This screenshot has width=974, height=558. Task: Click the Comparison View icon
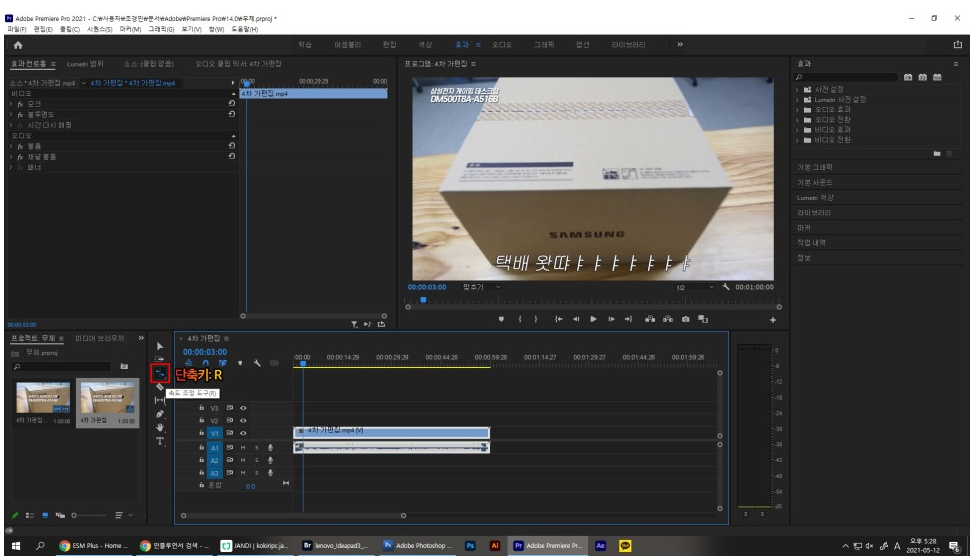tap(703, 319)
